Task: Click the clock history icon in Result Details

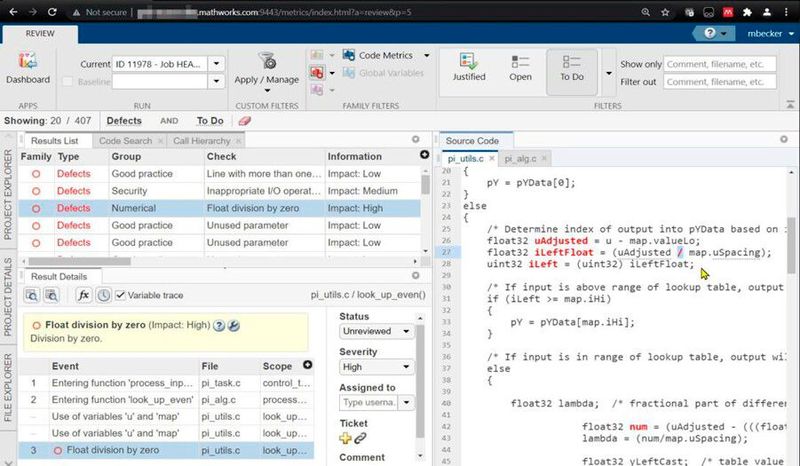Action: point(104,295)
